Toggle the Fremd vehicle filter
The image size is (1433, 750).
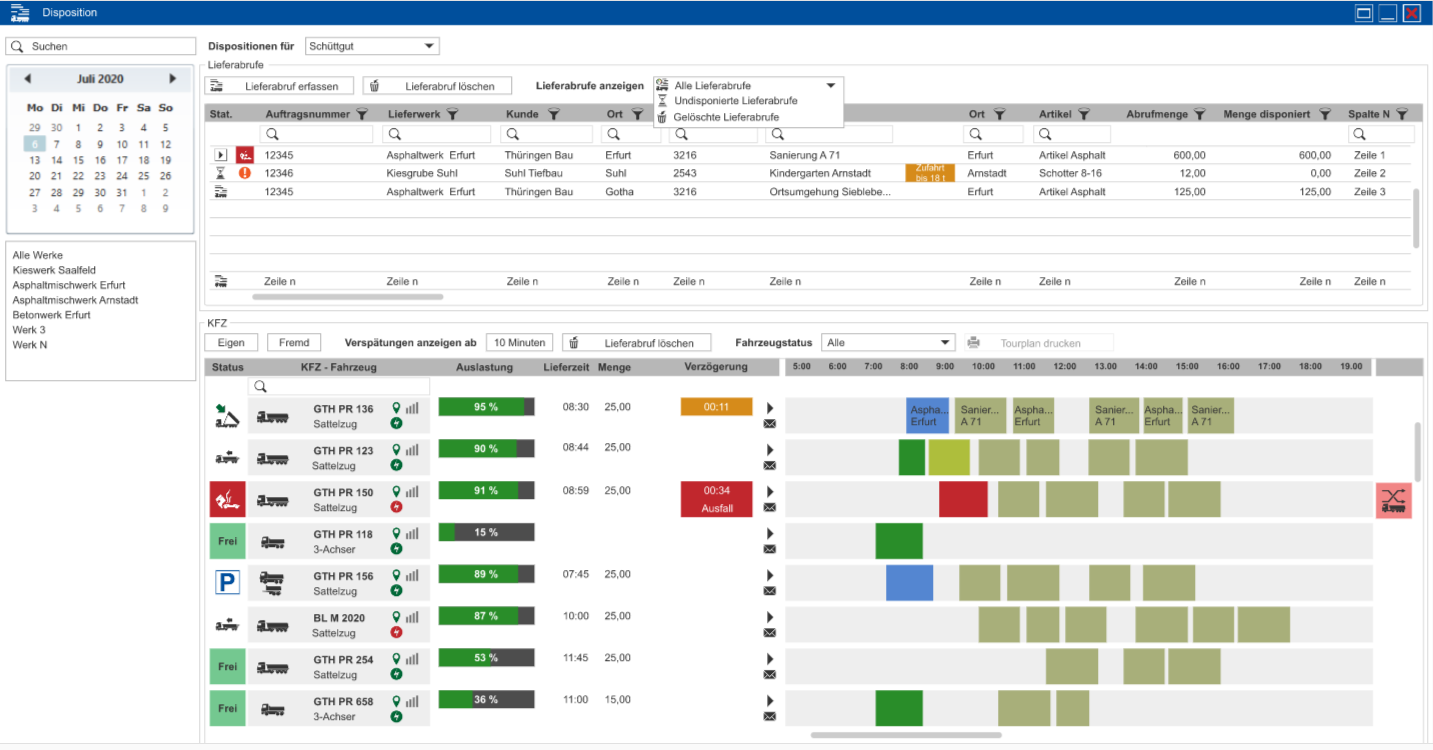pos(294,343)
